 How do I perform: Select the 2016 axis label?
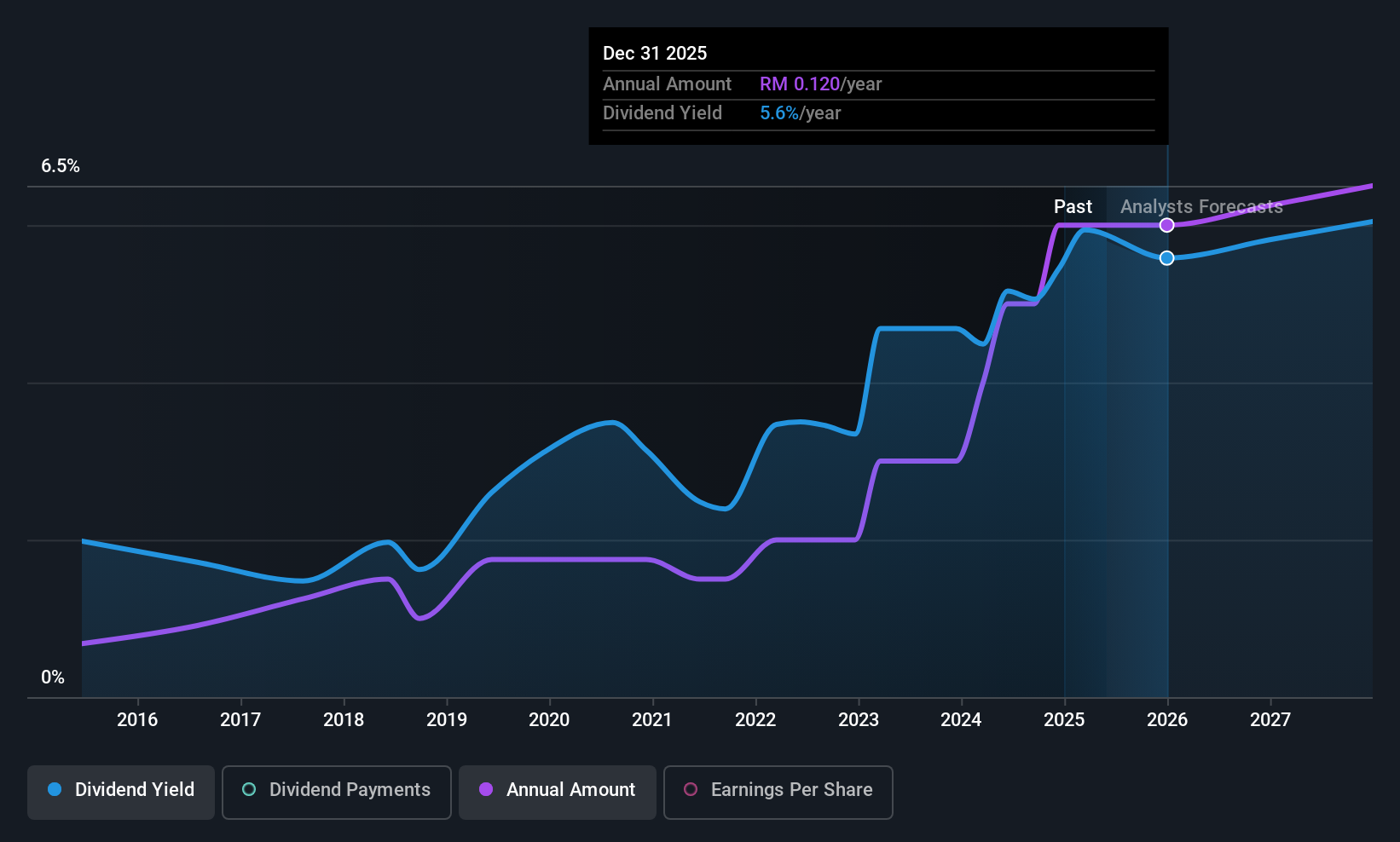pyautogui.click(x=137, y=720)
